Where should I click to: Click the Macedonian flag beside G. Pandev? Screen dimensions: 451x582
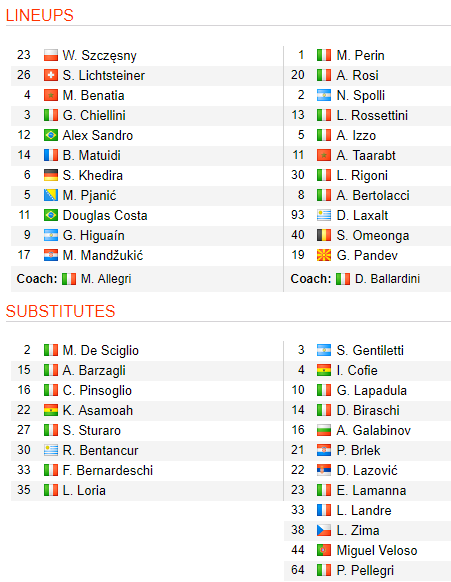point(324,255)
